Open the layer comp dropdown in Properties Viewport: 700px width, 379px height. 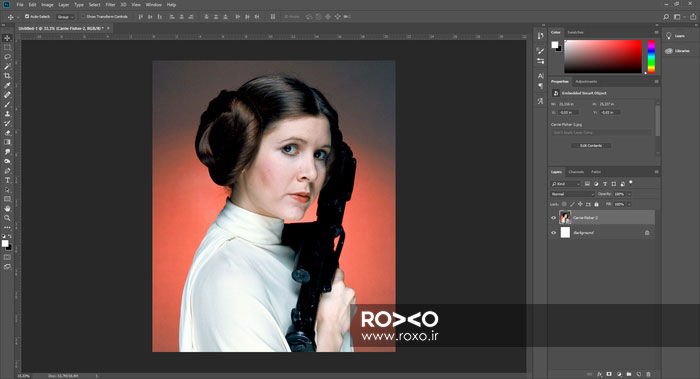601,133
